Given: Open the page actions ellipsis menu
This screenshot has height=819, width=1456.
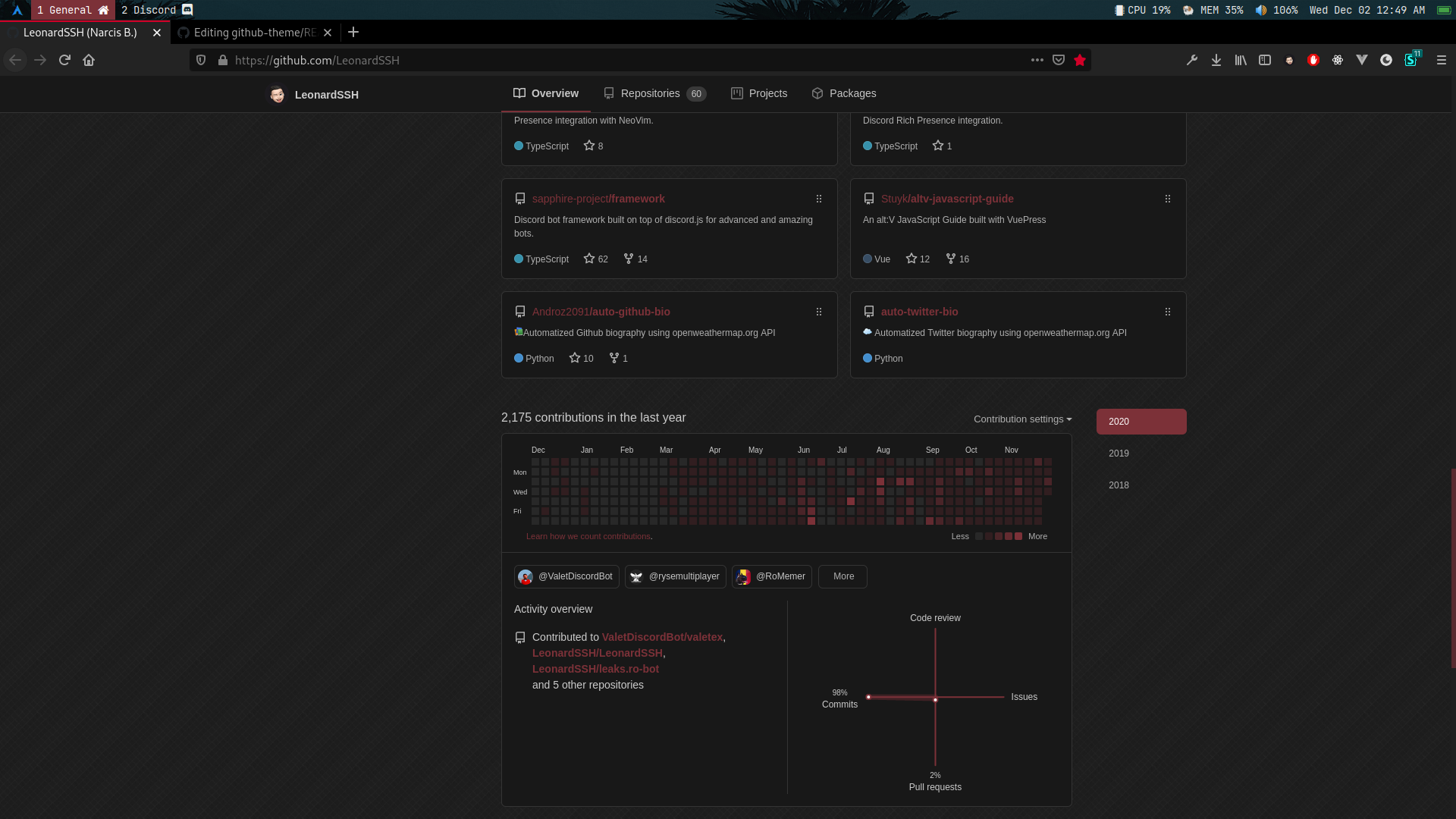Looking at the screenshot, I should pos(1037,60).
